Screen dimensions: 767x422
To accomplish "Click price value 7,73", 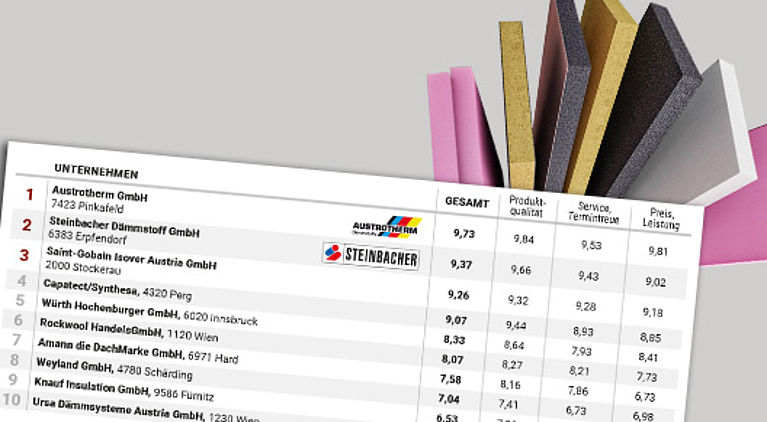I will point(646,377).
